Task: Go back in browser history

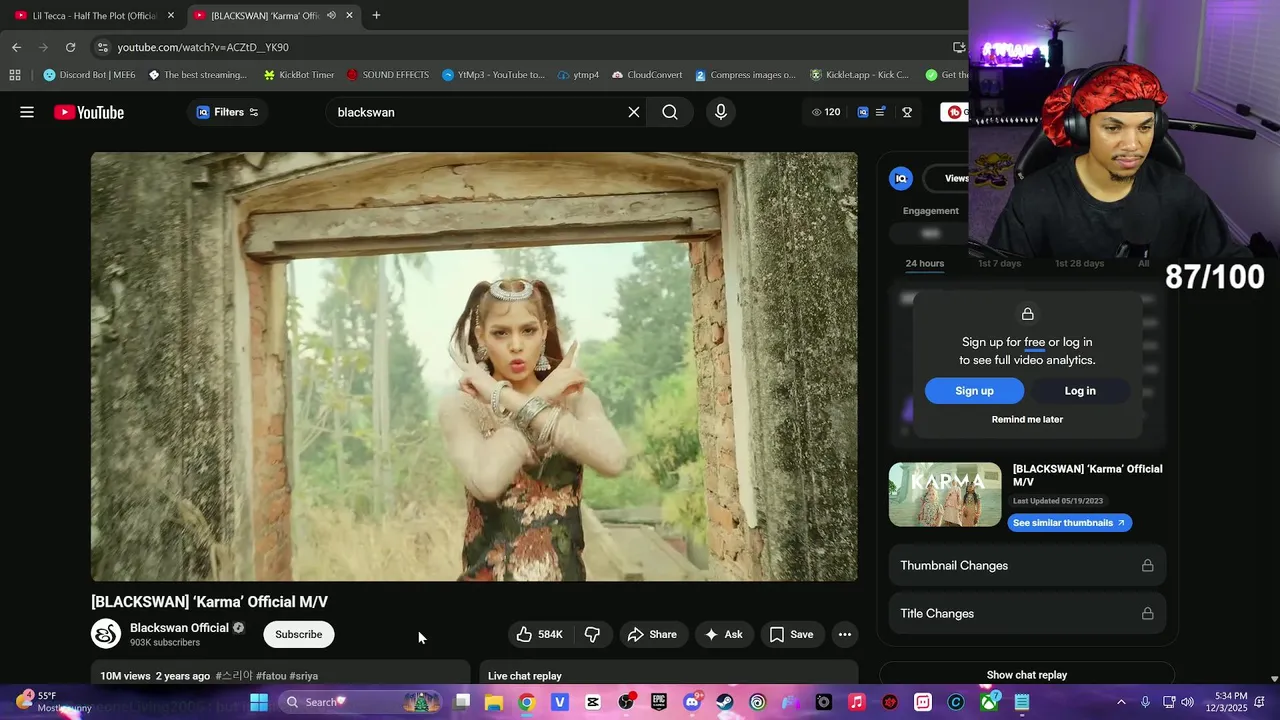Action: pos(16,47)
